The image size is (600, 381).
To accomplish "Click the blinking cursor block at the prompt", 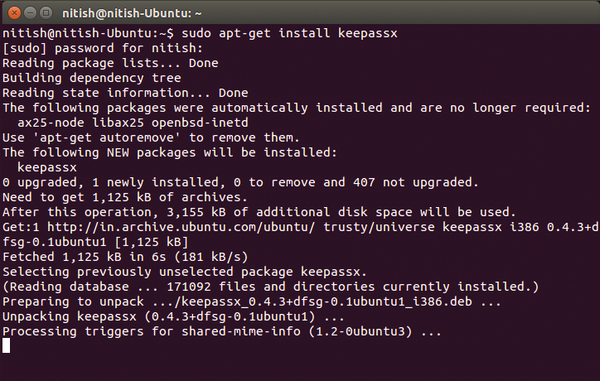I will [x=6, y=346].
